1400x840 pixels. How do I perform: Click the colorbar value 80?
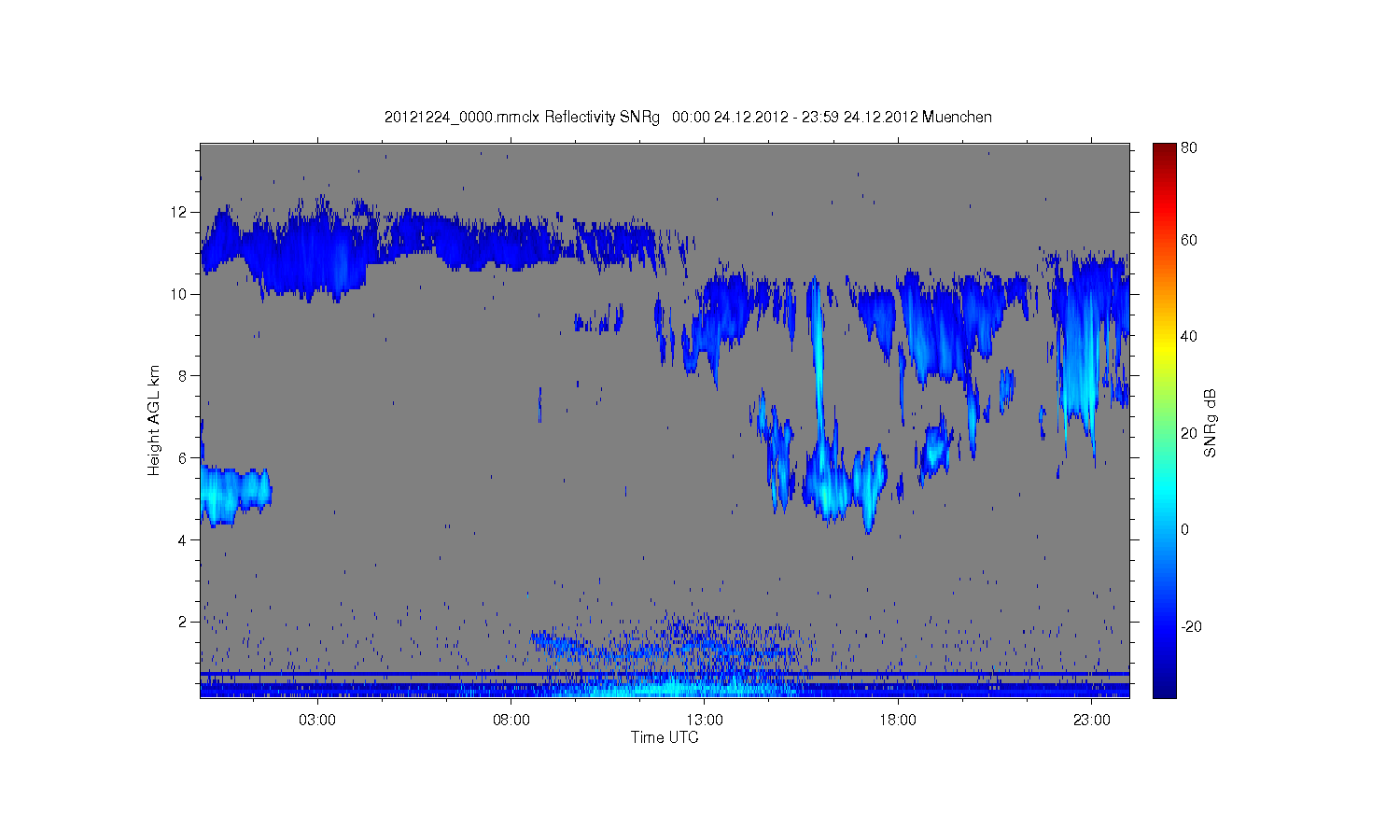pyautogui.click(x=1189, y=147)
